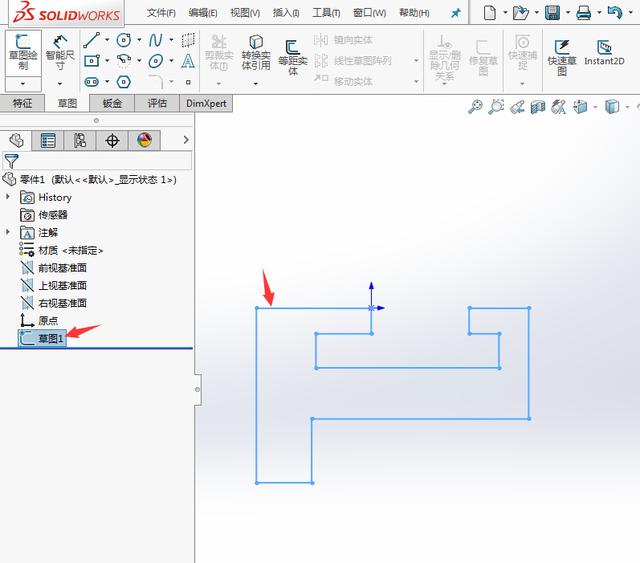Click the Previous View icon
640x563 pixels.
[517, 107]
